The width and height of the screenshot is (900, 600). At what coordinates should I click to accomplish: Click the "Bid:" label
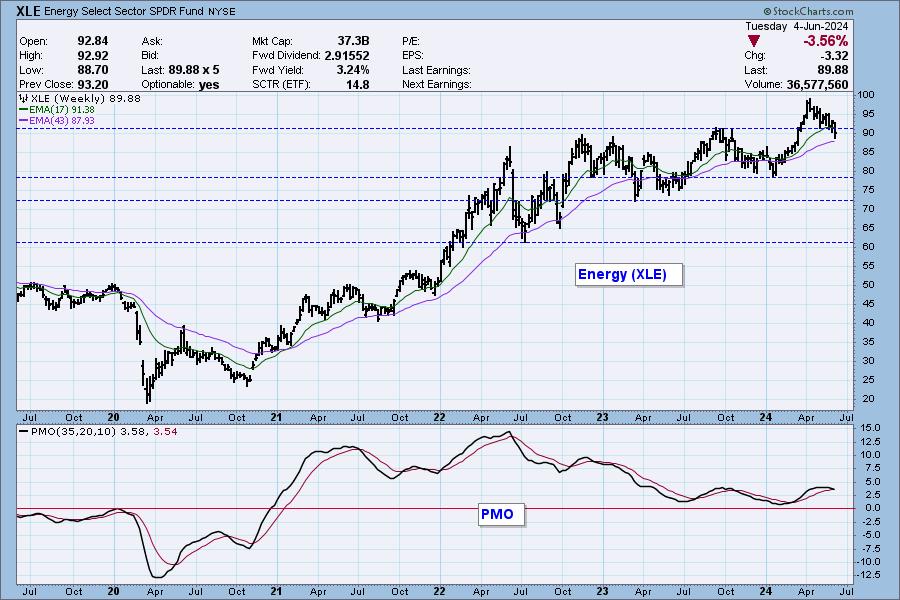(151, 56)
